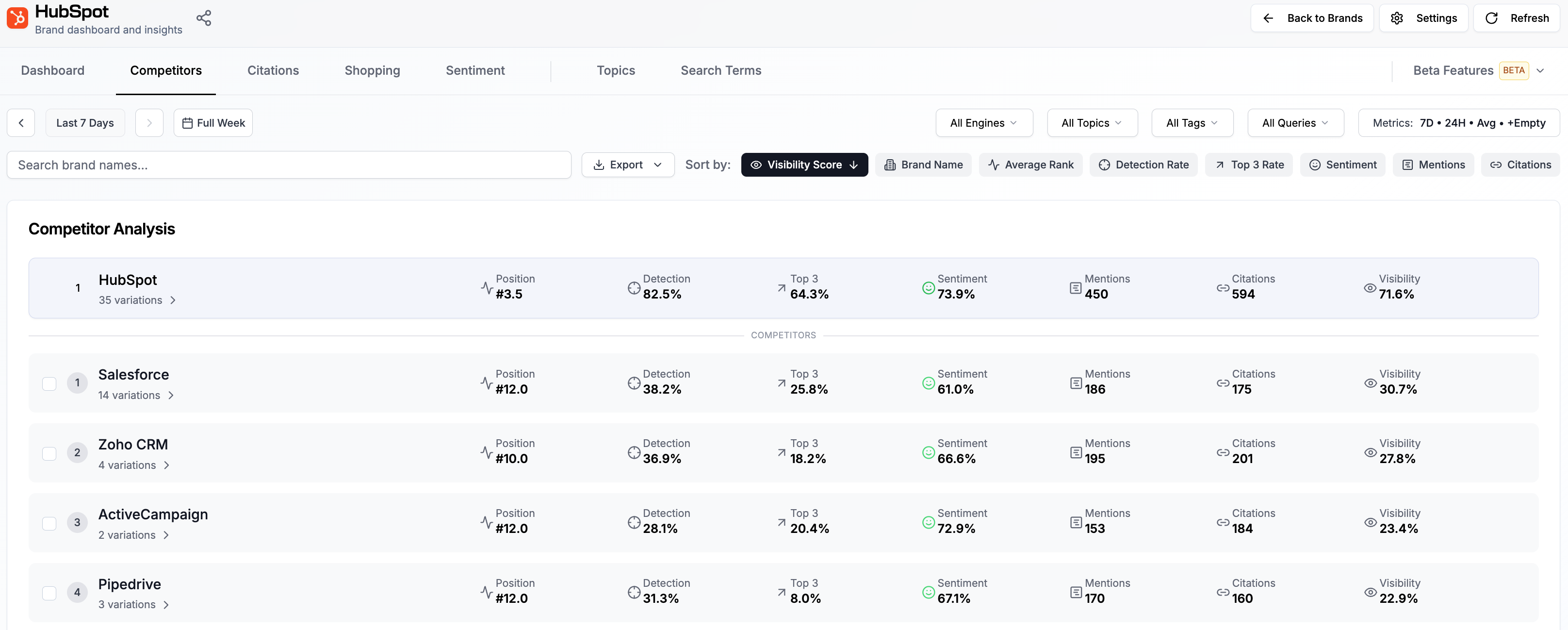
Task: Open the All Engines dropdown
Action: pyautogui.click(x=984, y=123)
